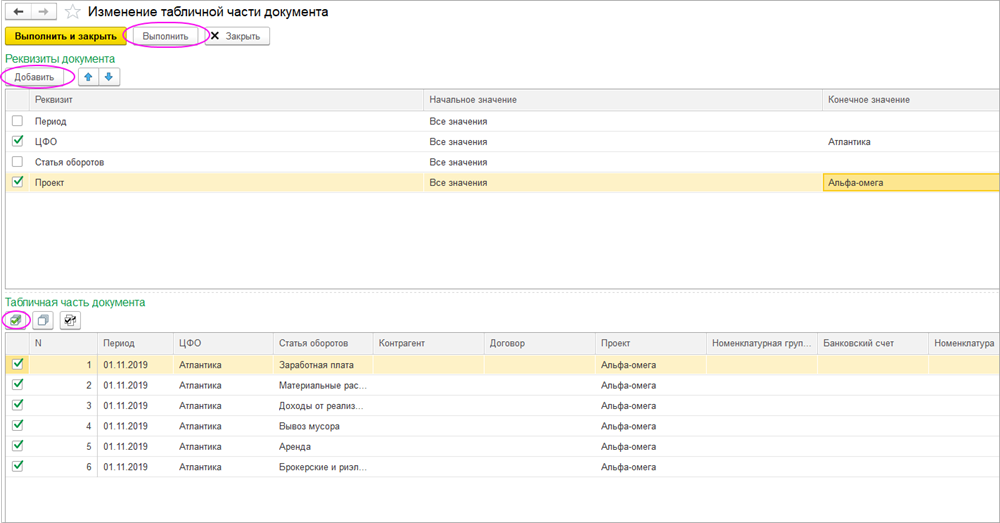
Task: Uncheck all rows in the document table
Action: click(x=43, y=320)
